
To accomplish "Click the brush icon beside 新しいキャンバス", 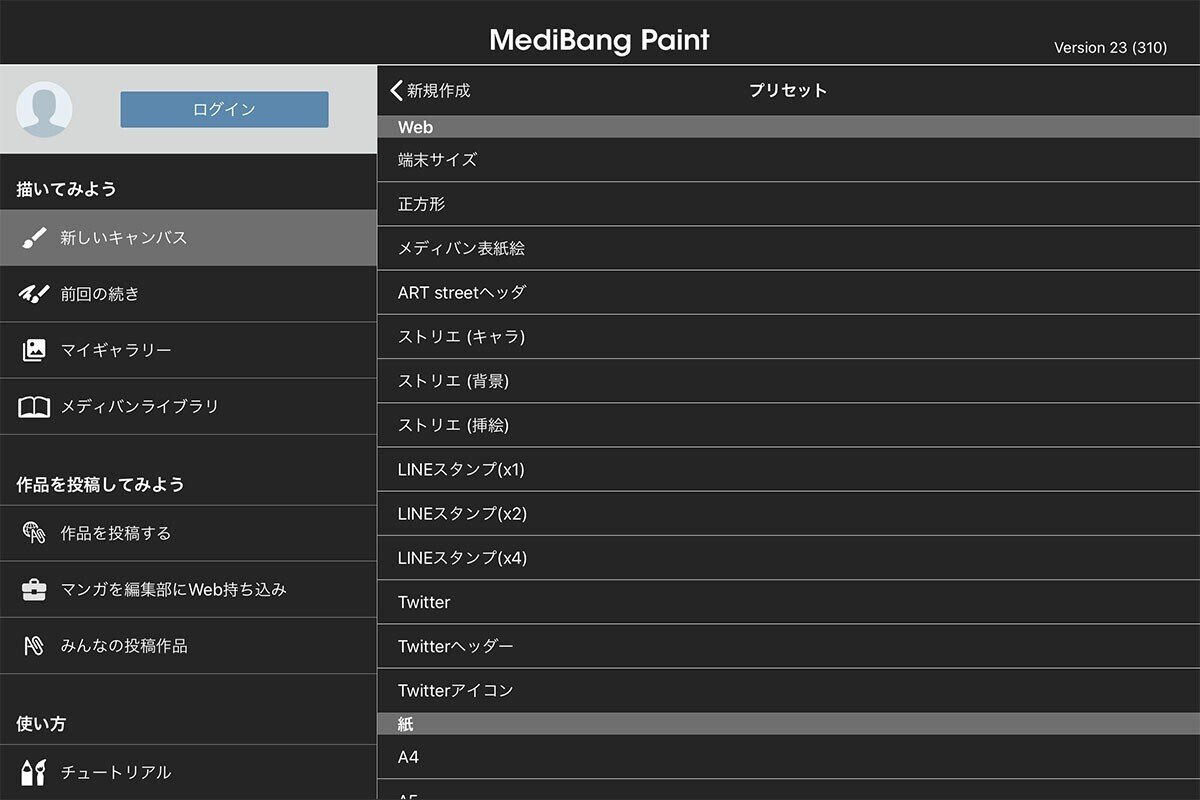I will point(34,238).
